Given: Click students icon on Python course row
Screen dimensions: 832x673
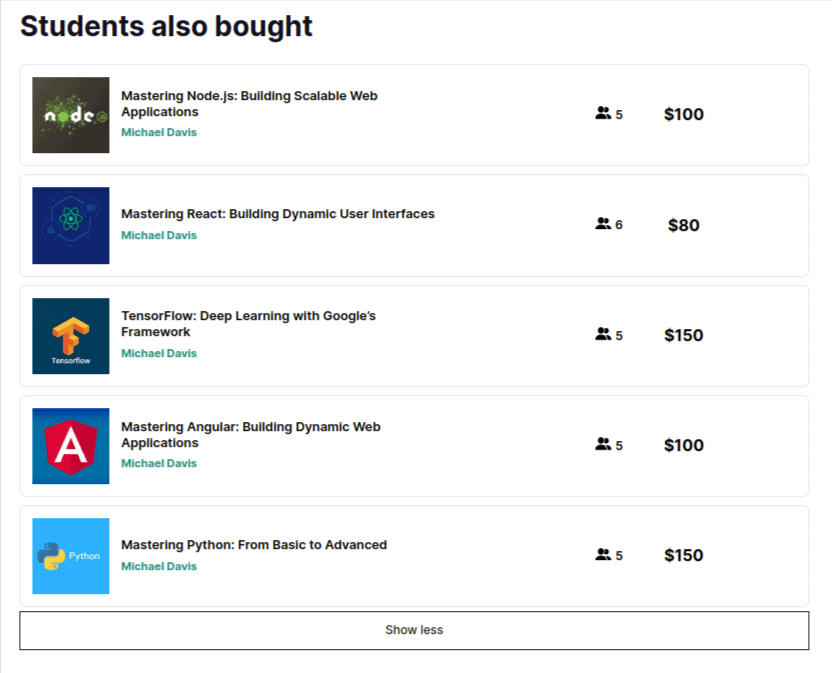Looking at the screenshot, I should (603, 555).
